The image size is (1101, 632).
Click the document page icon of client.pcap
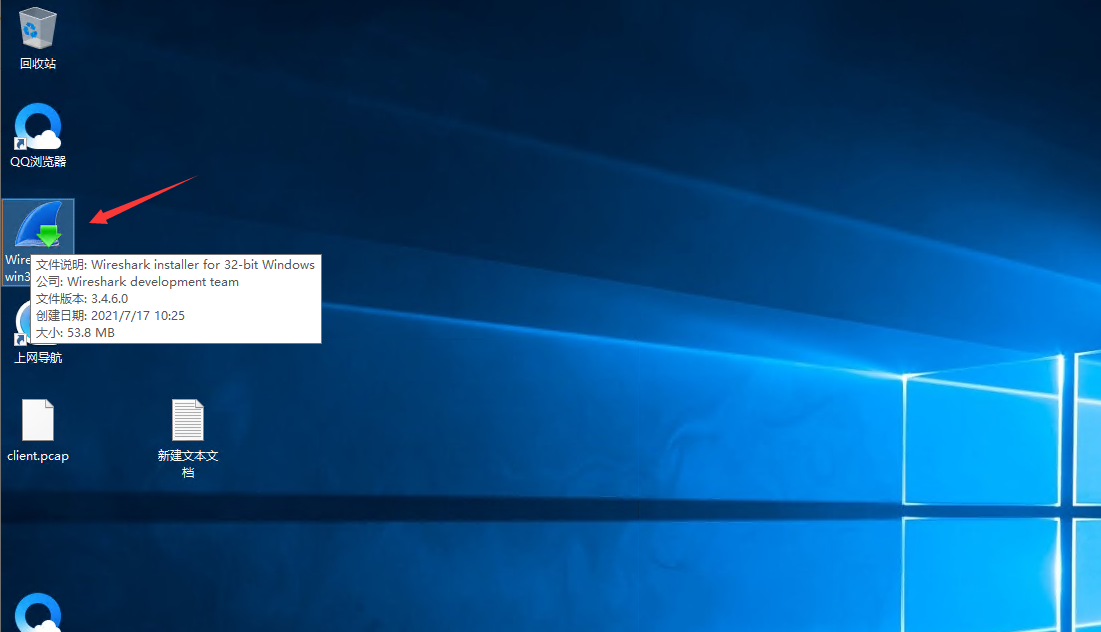(x=37, y=420)
